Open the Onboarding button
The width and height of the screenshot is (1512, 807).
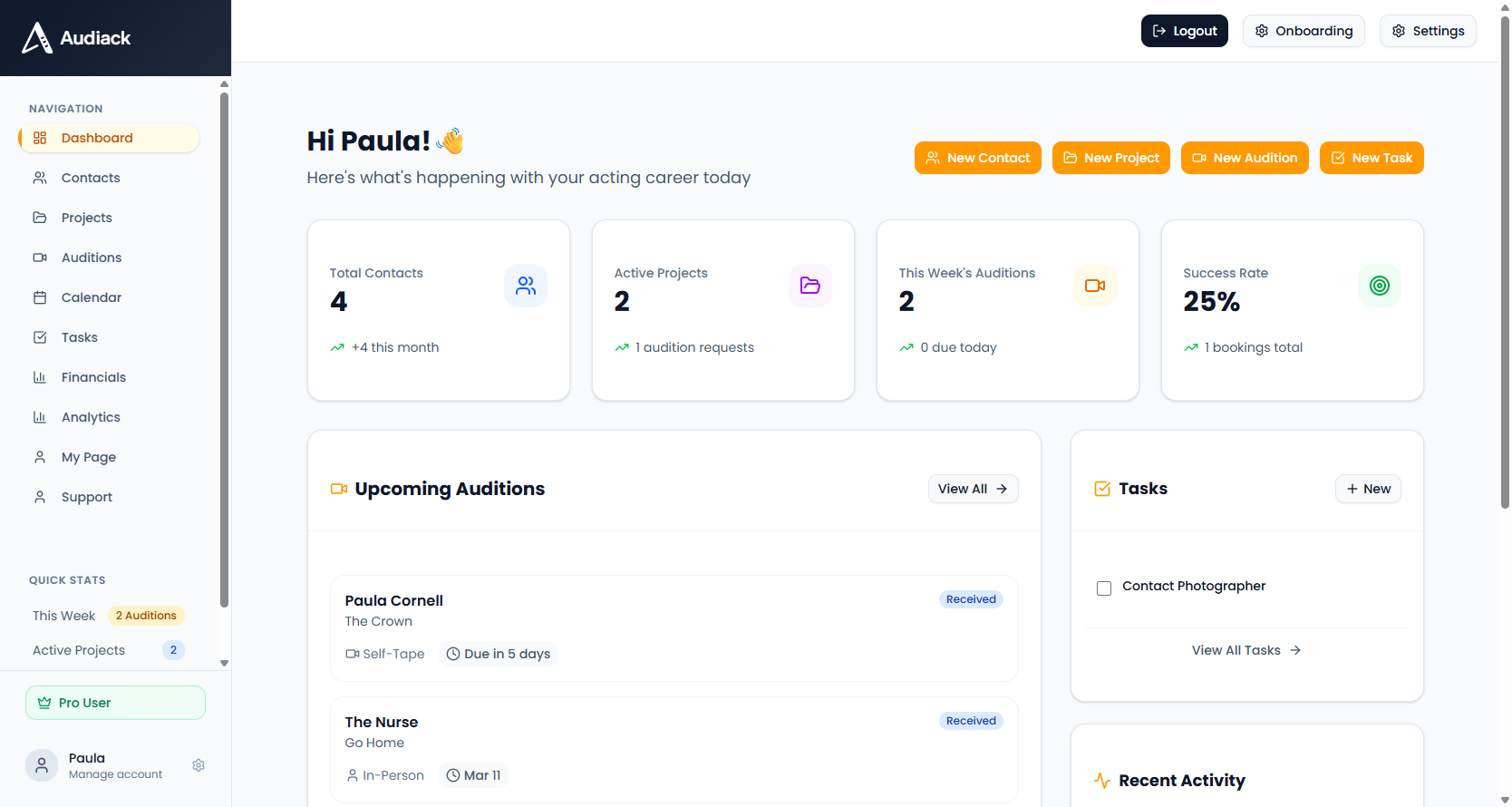[x=1304, y=31]
